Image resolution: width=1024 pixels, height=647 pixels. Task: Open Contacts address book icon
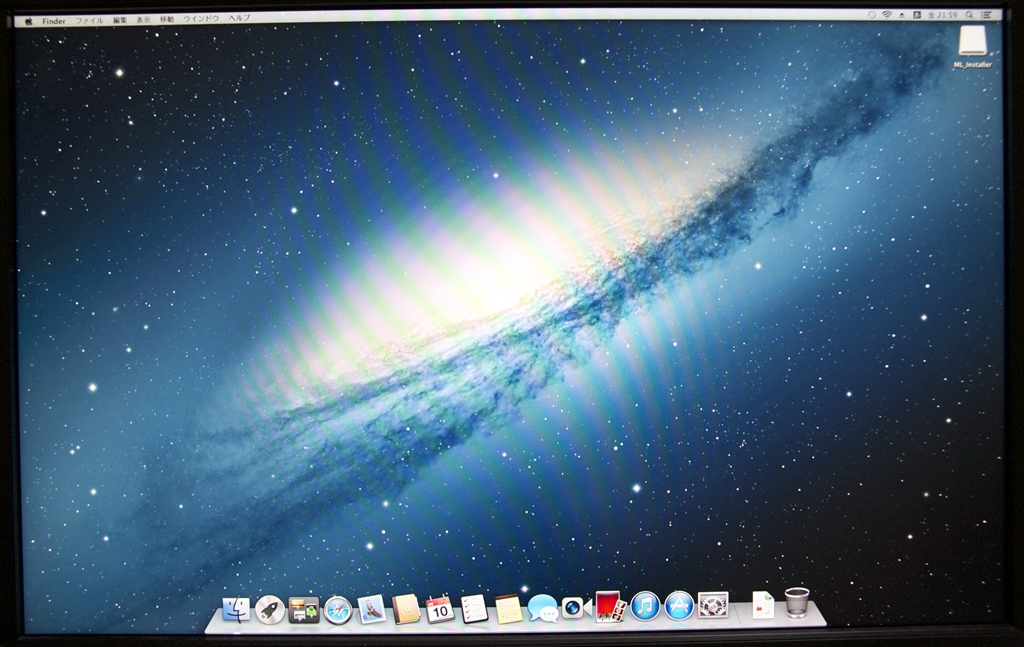point(406,609)
